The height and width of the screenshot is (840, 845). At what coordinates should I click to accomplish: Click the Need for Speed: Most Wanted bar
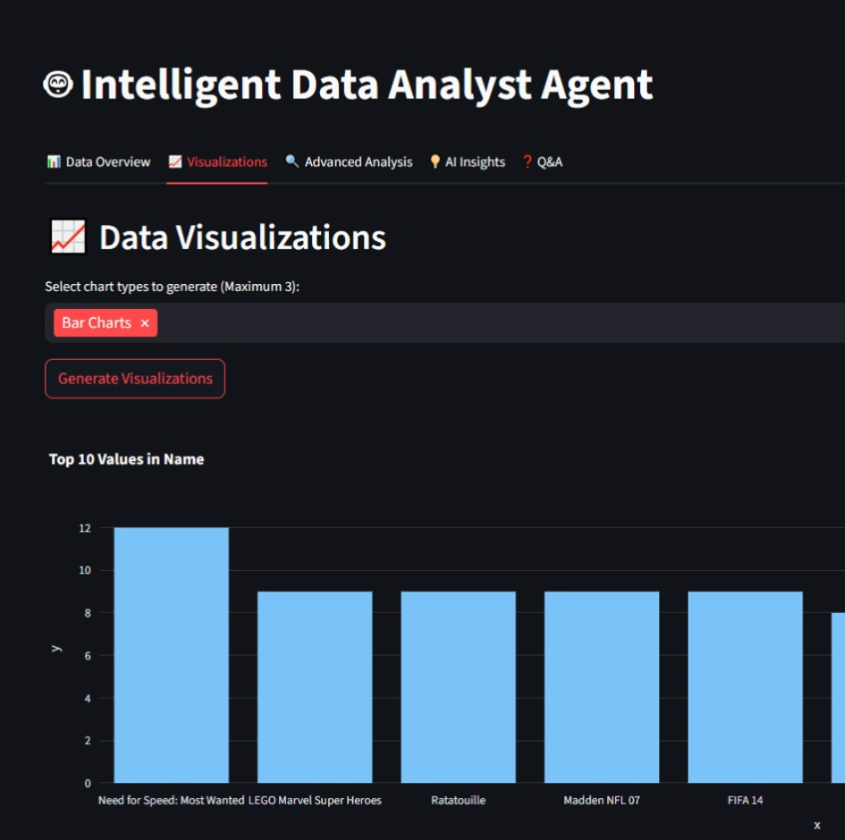click(171, 655)
